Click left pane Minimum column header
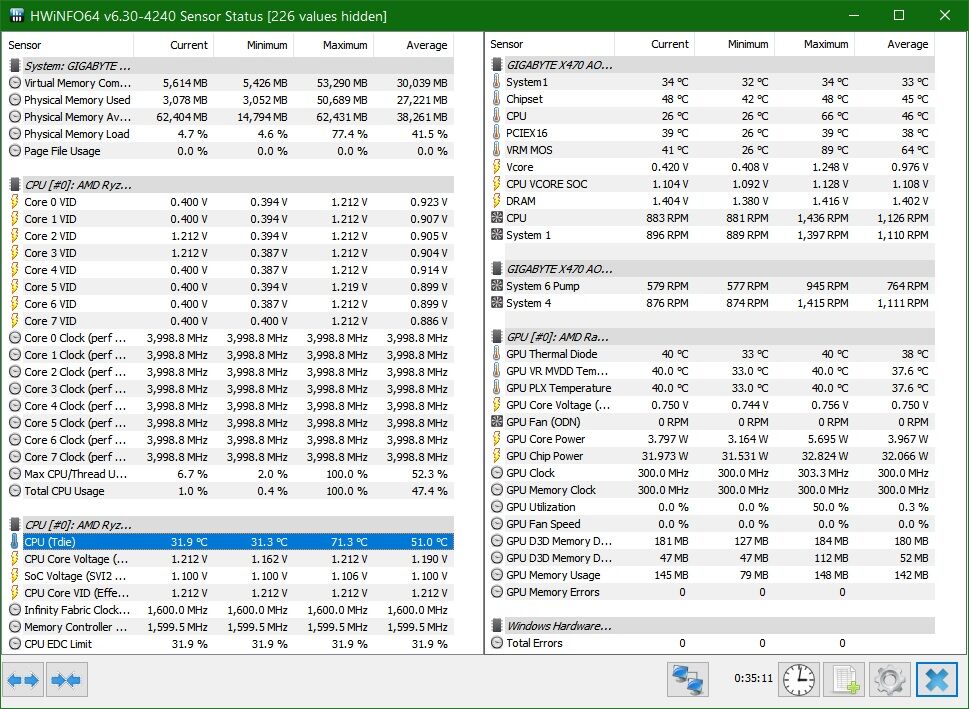The image size is (969, 709). pyautogui.click(x=253, y=45)
